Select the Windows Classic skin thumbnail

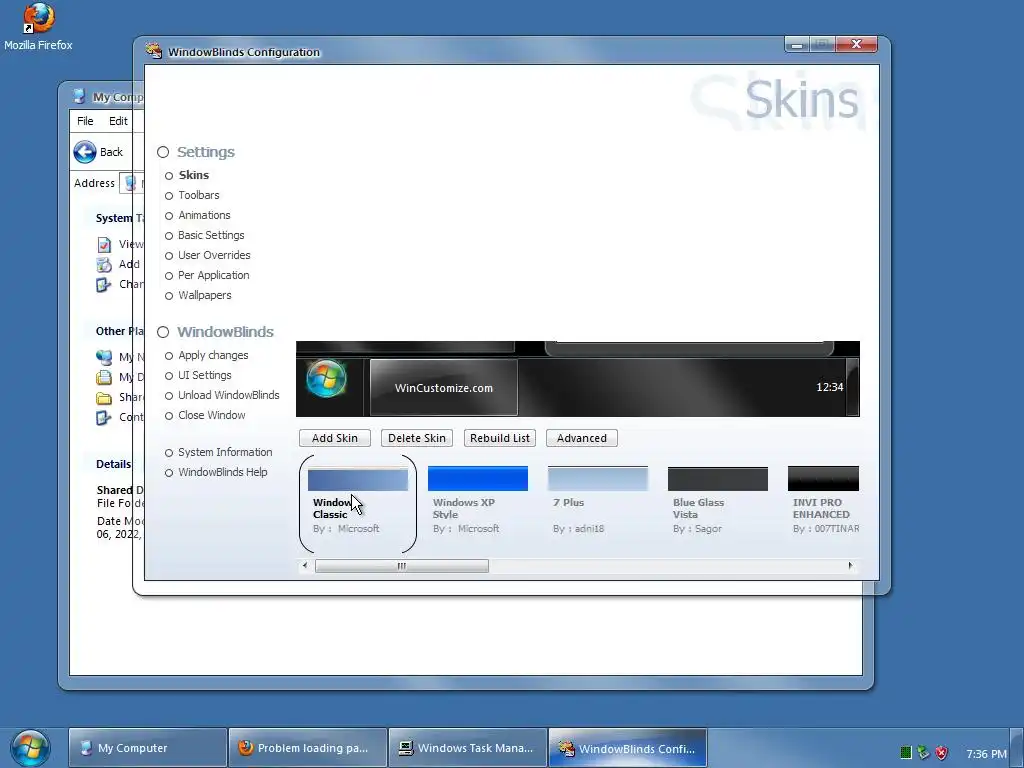(358, 479)
